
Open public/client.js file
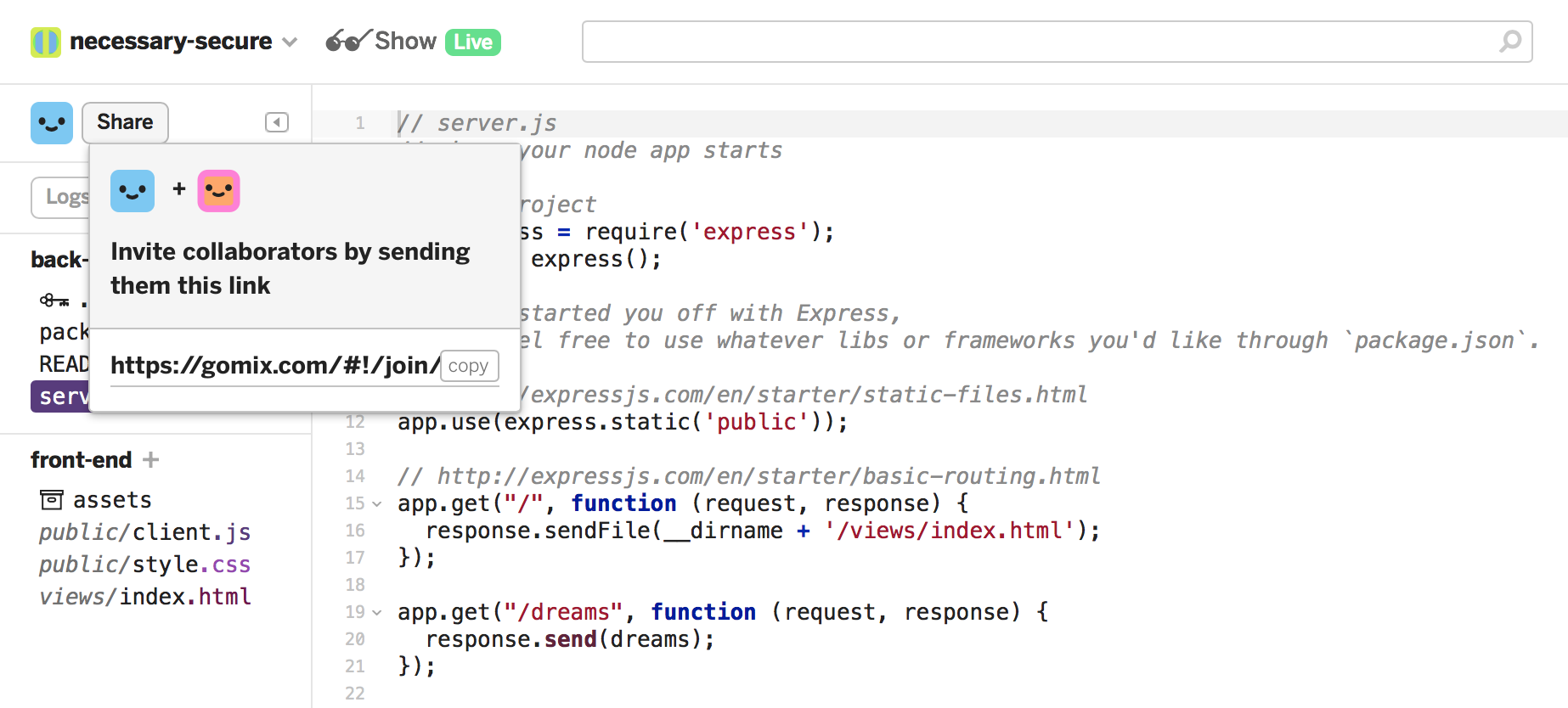[x=144, y=532]
